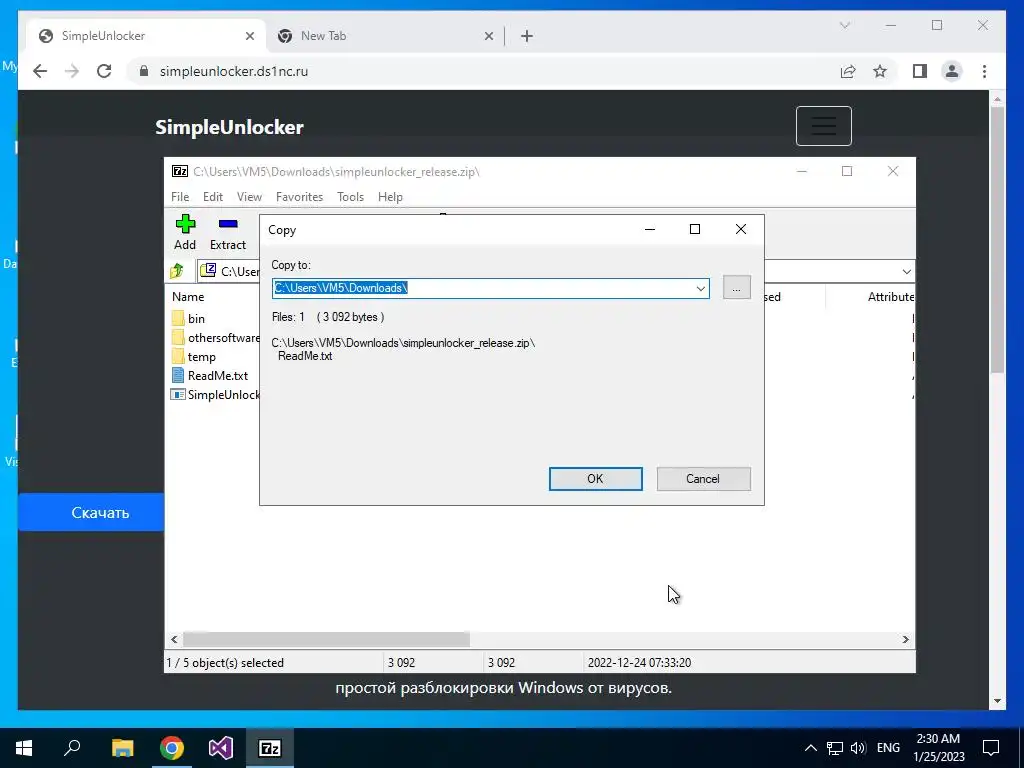Close the New Tab tab
The image size is (1024, 768).
tap(488, 36)
